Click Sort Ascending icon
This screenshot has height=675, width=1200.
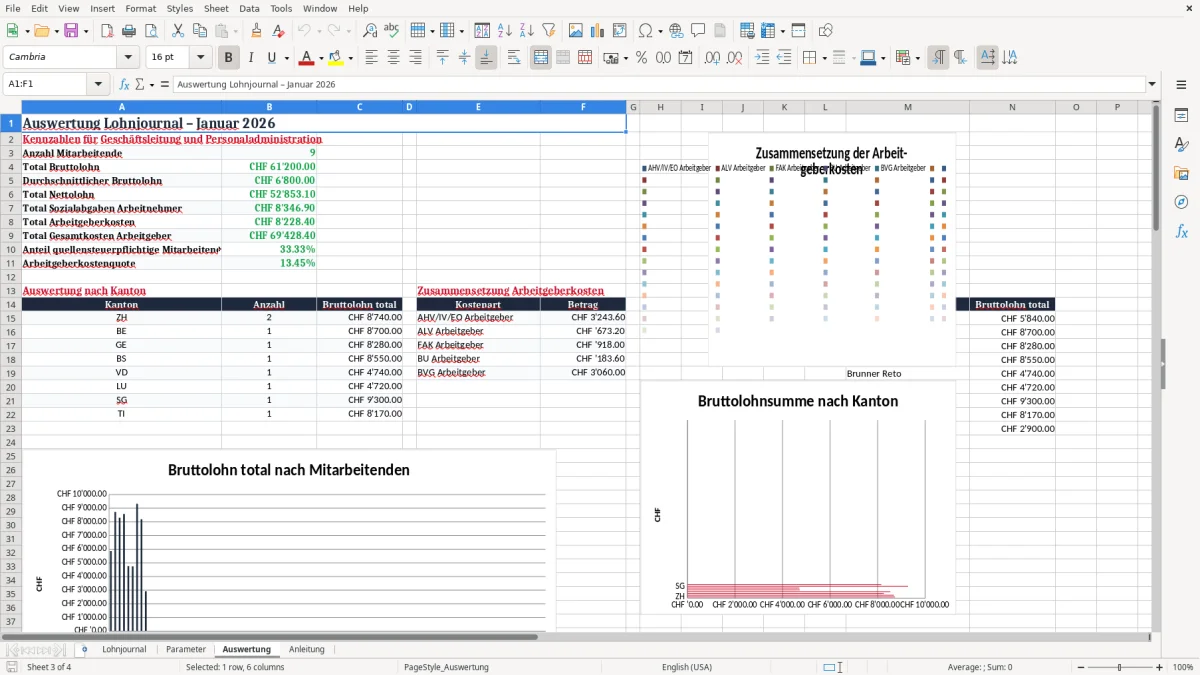pyautogui.click(x=504, y=31)
